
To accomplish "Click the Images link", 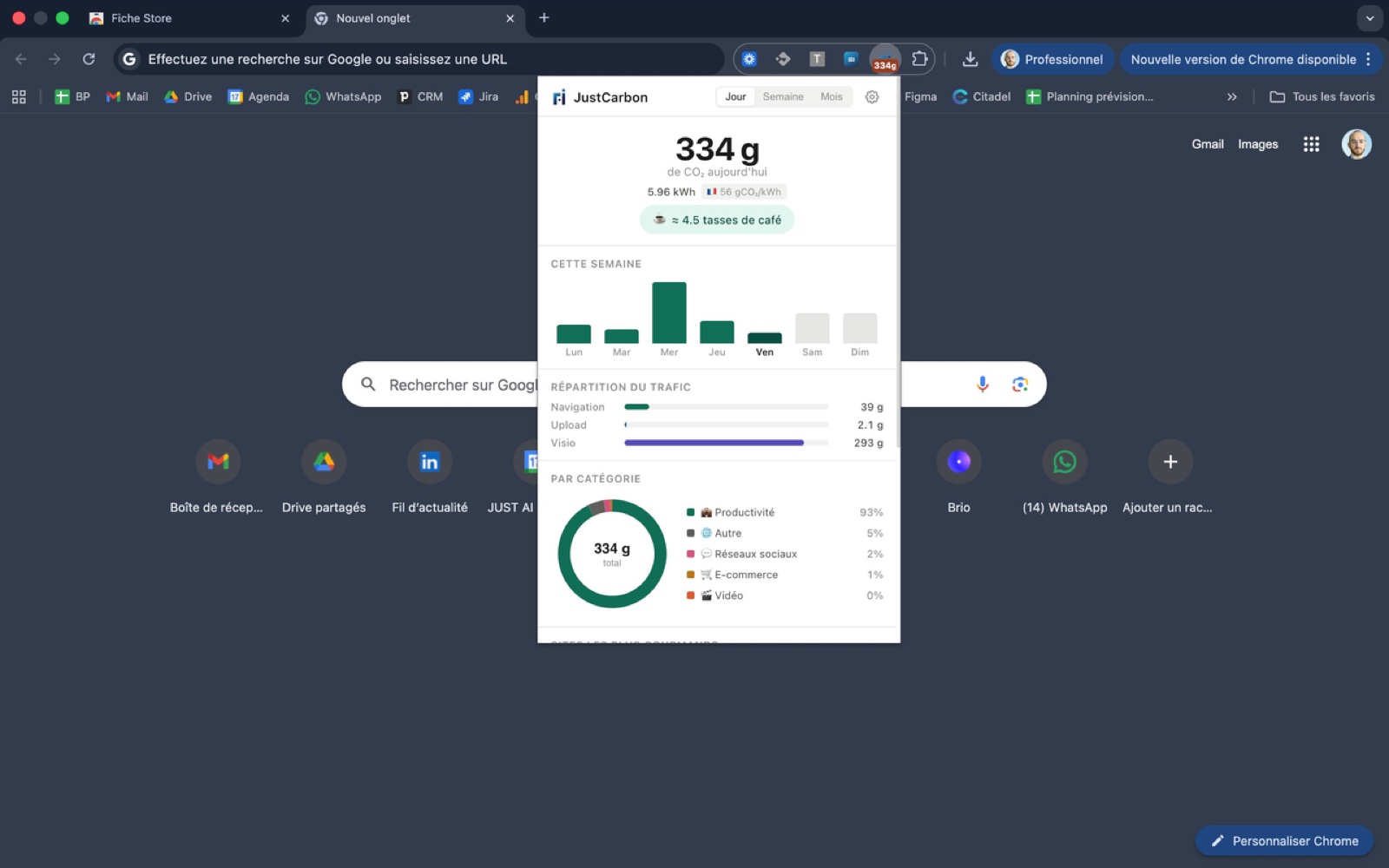I will 1258,144.
